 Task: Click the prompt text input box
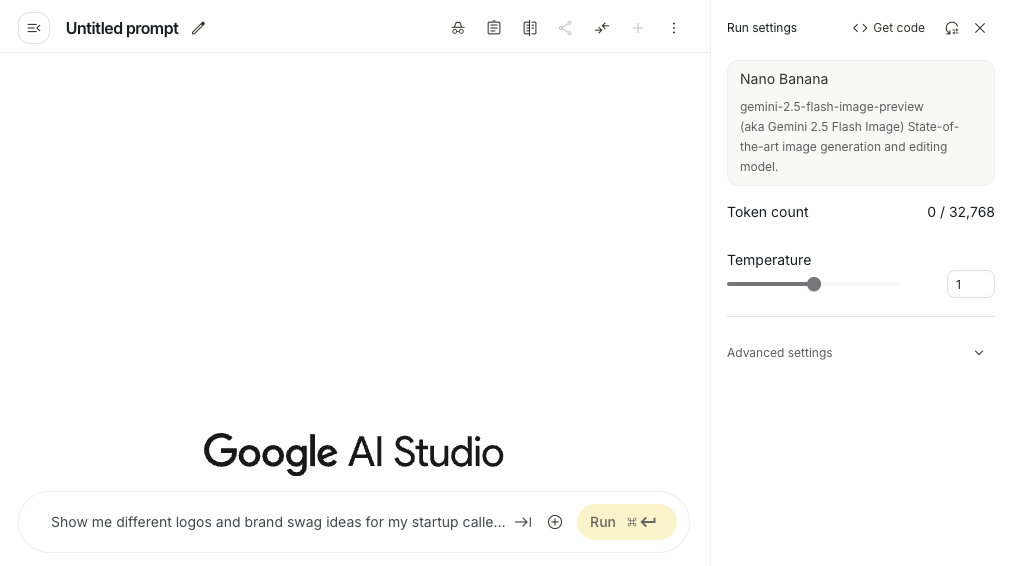pyautogui.click(x=278, y=522)
